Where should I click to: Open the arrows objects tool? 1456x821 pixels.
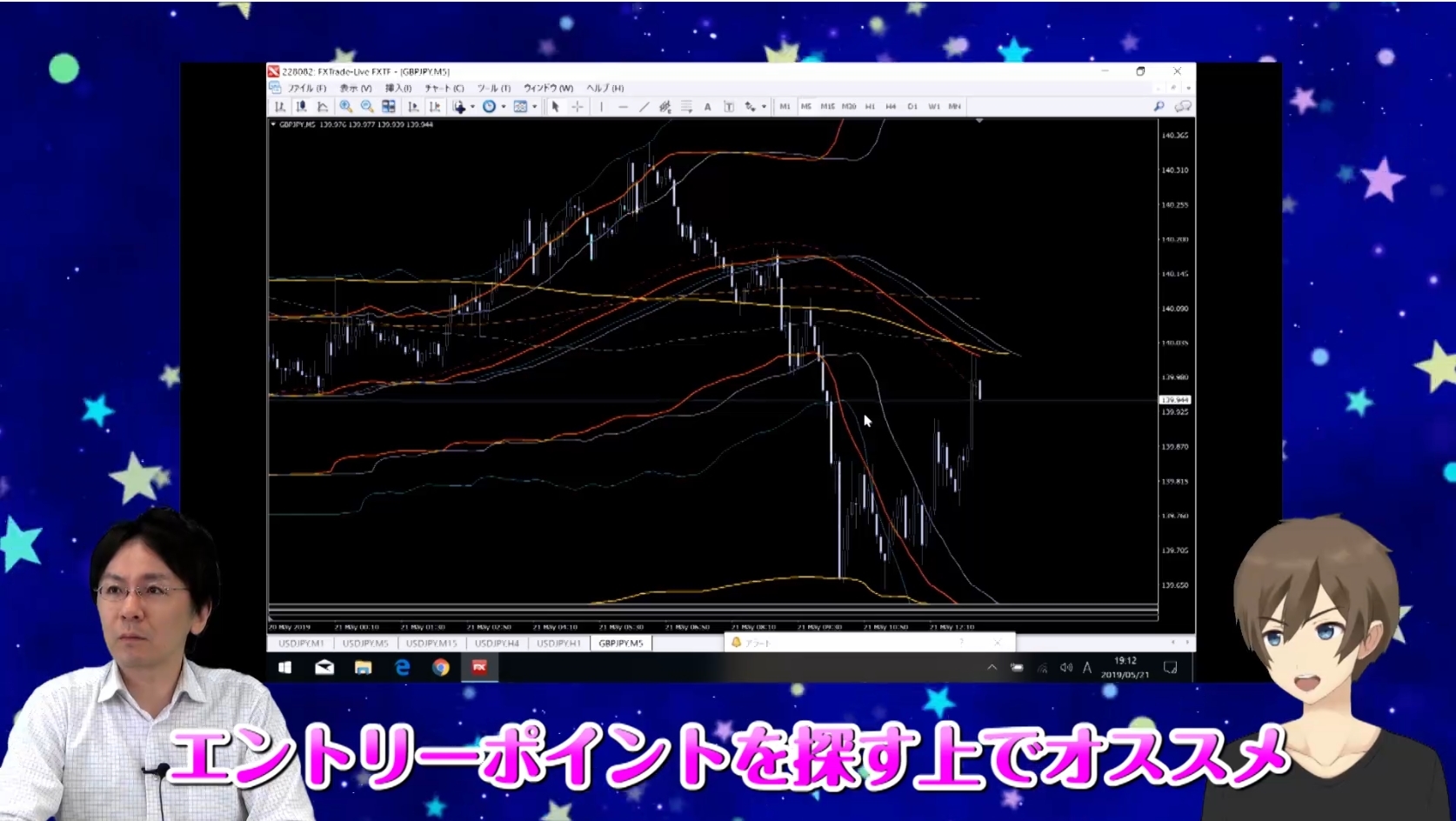(x=750, y=106)
